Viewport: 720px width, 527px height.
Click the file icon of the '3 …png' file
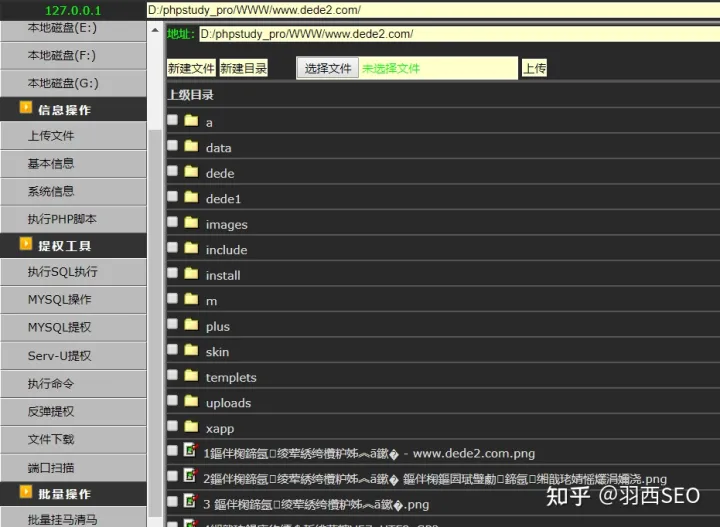tap(191, 501)
